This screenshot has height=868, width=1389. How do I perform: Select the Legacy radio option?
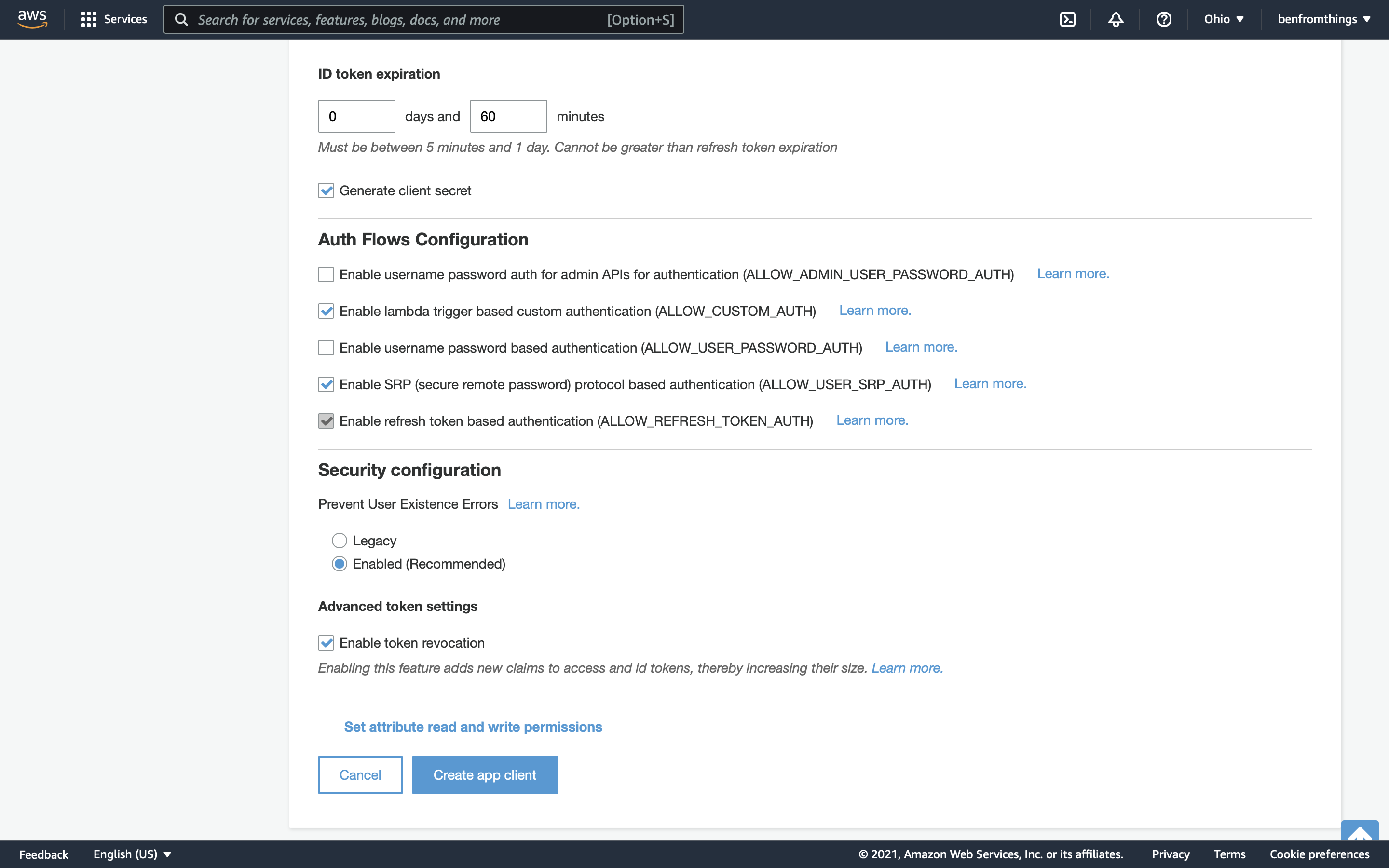coord(339,541)
